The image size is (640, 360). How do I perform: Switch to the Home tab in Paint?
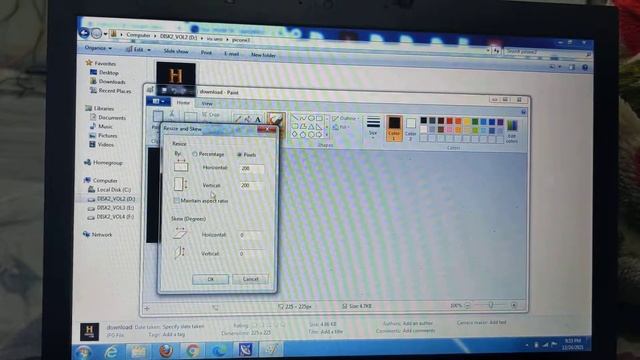tap(183, 102)
